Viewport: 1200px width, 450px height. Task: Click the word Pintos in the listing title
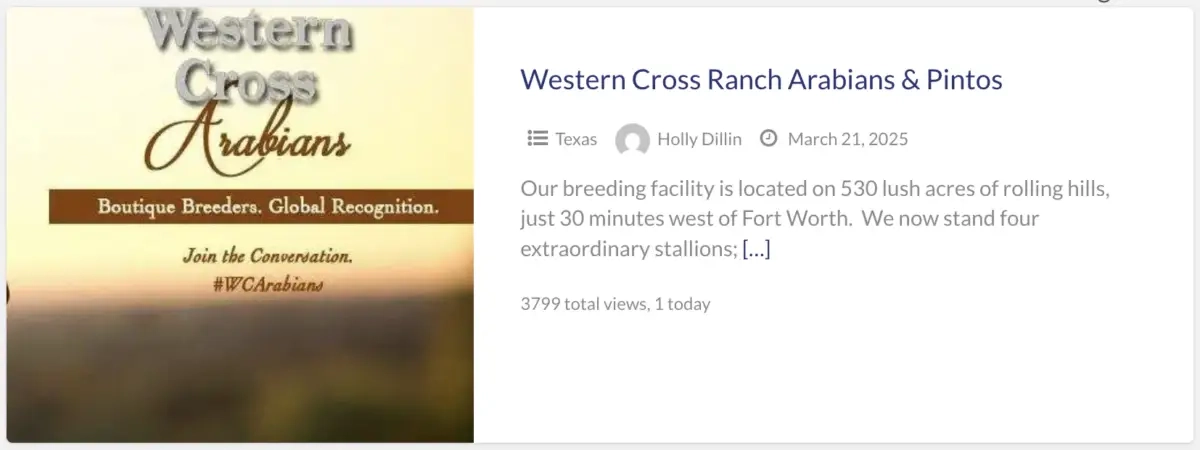(x=965, y=79)
